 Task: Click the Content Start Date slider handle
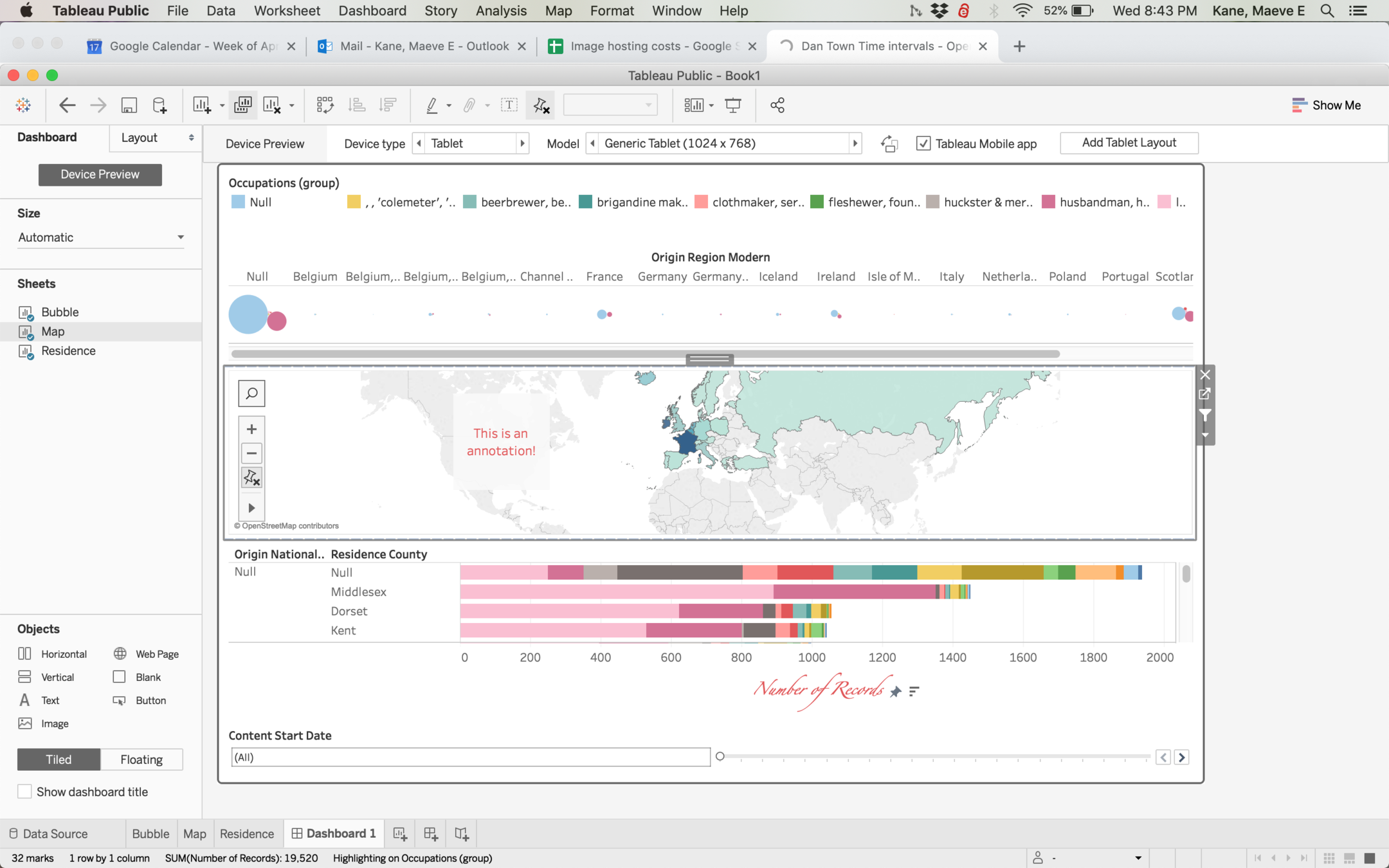[720, 756]
